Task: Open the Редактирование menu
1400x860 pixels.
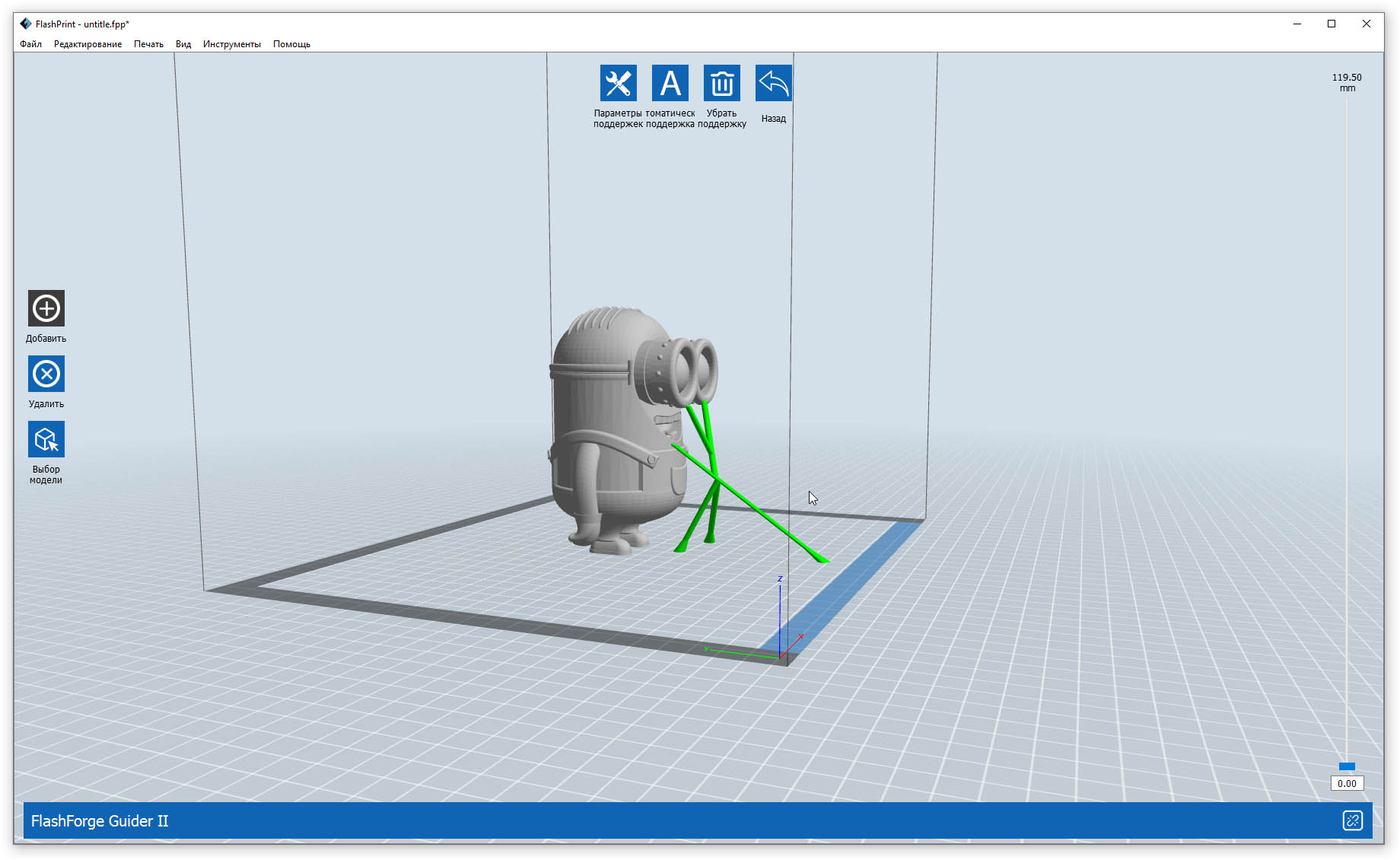Action: (x=87, y=44)
